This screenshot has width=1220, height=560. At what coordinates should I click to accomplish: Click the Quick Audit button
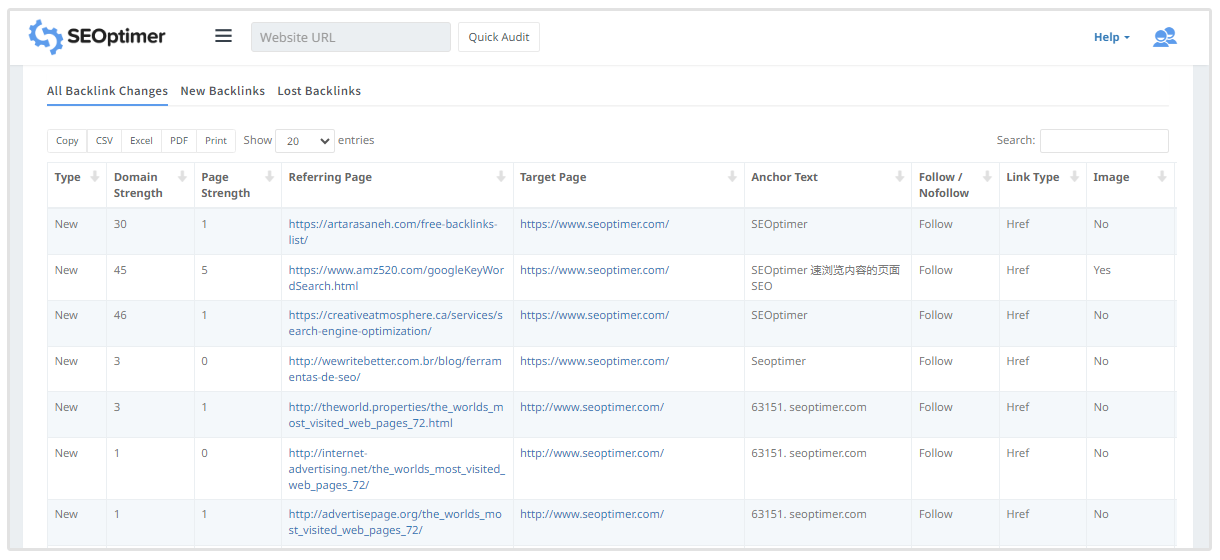tap(498, 37)
